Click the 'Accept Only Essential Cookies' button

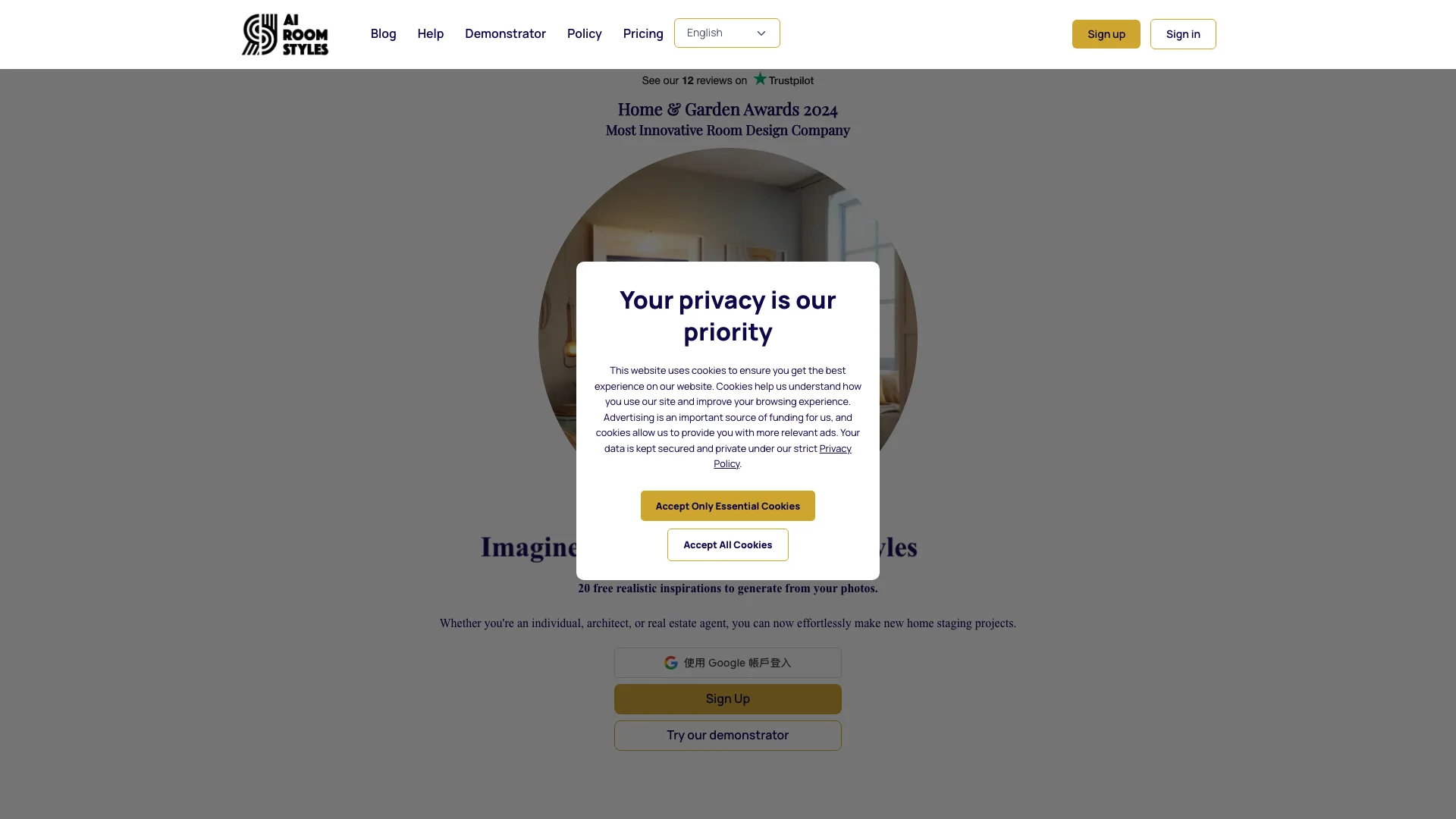pyautogui.click(x=727, y=505)
